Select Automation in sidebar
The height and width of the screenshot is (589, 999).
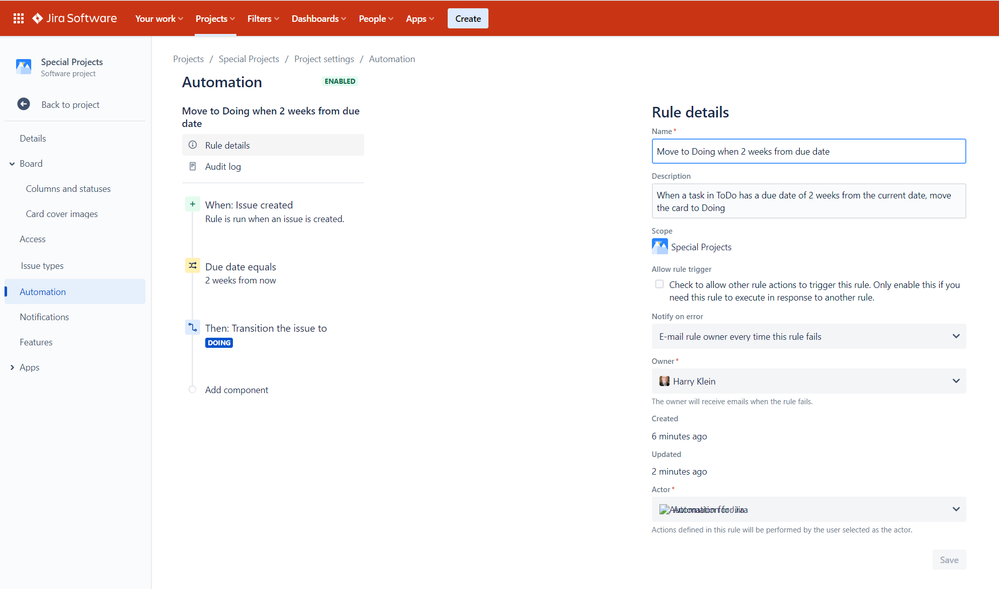75,291
